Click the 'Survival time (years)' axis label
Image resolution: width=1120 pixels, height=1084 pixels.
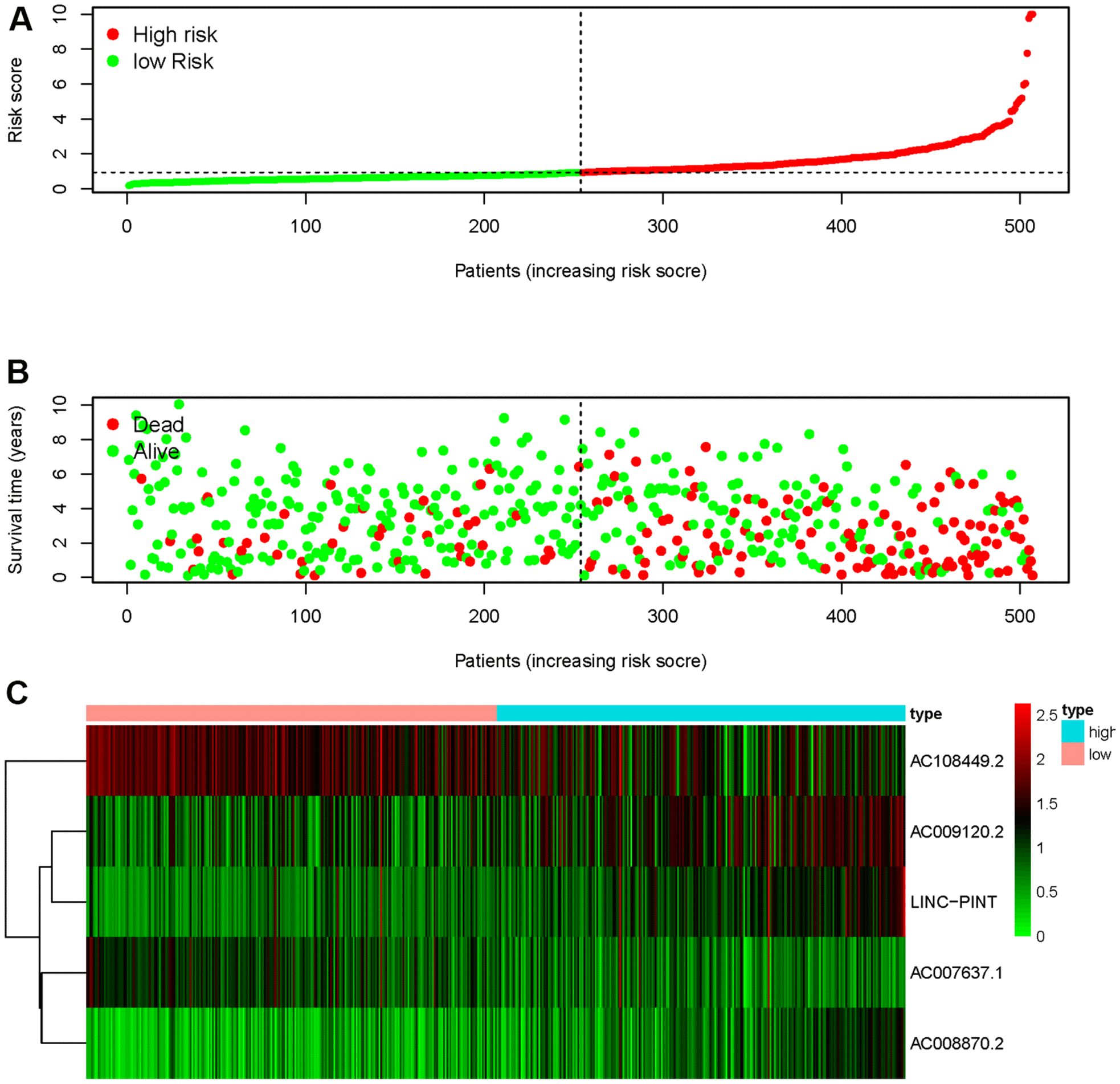[15, 490]
